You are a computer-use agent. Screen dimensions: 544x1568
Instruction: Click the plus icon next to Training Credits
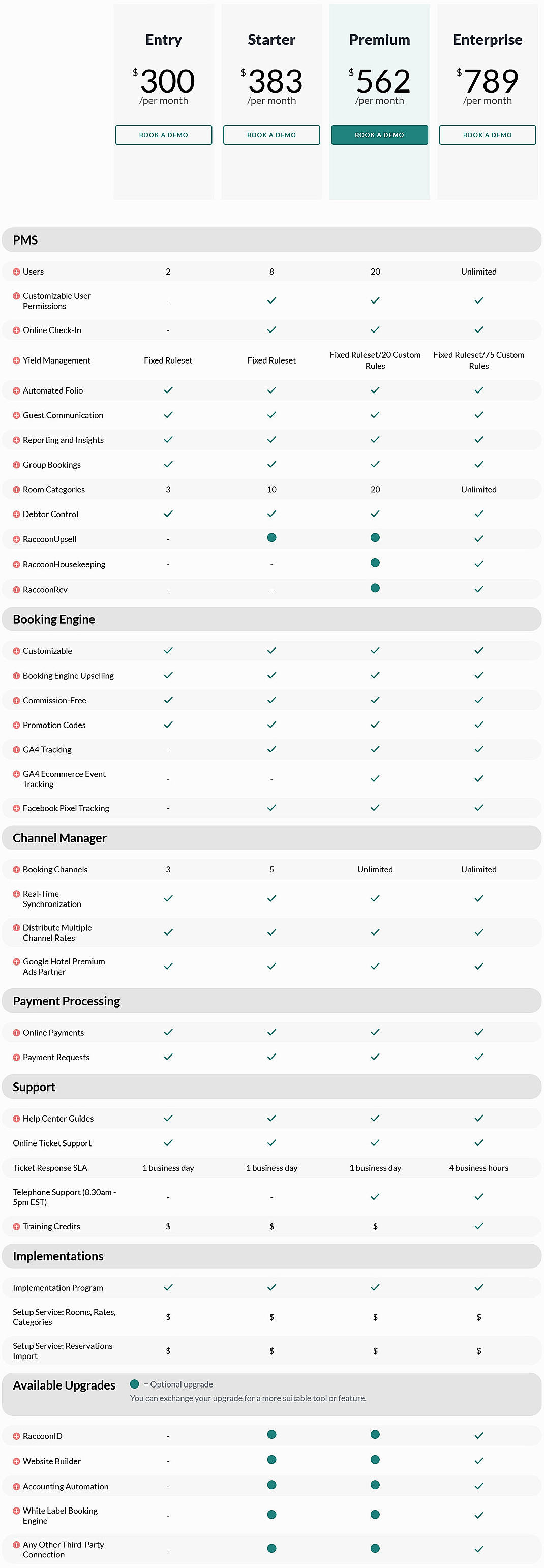16,1226
